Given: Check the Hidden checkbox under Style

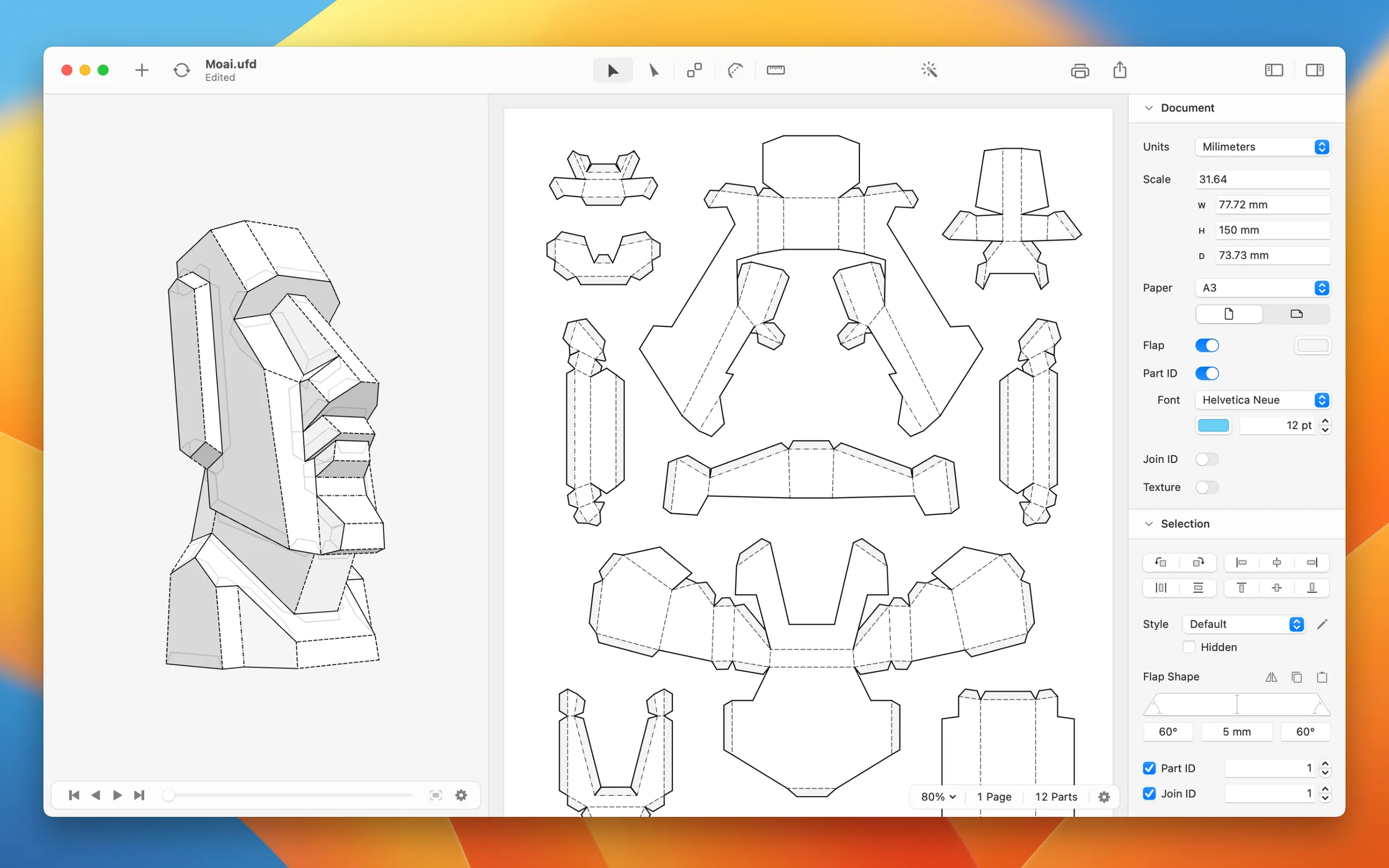Looking at the screenshot, I should coord(1189,647).
